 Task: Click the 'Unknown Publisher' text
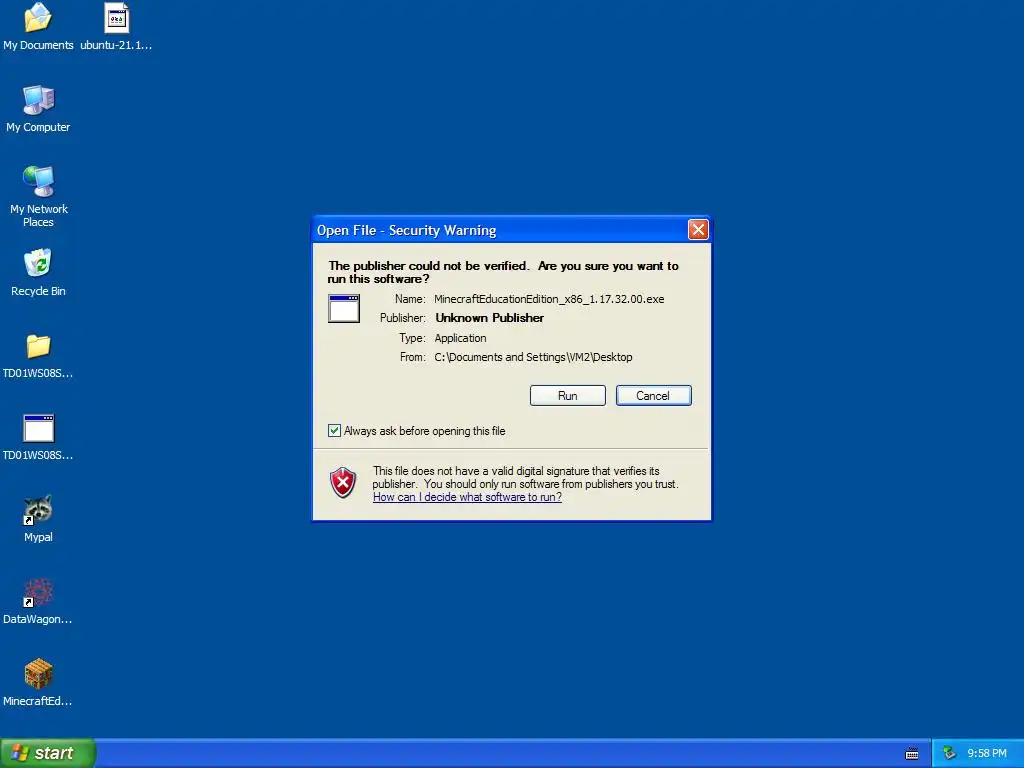490,318
